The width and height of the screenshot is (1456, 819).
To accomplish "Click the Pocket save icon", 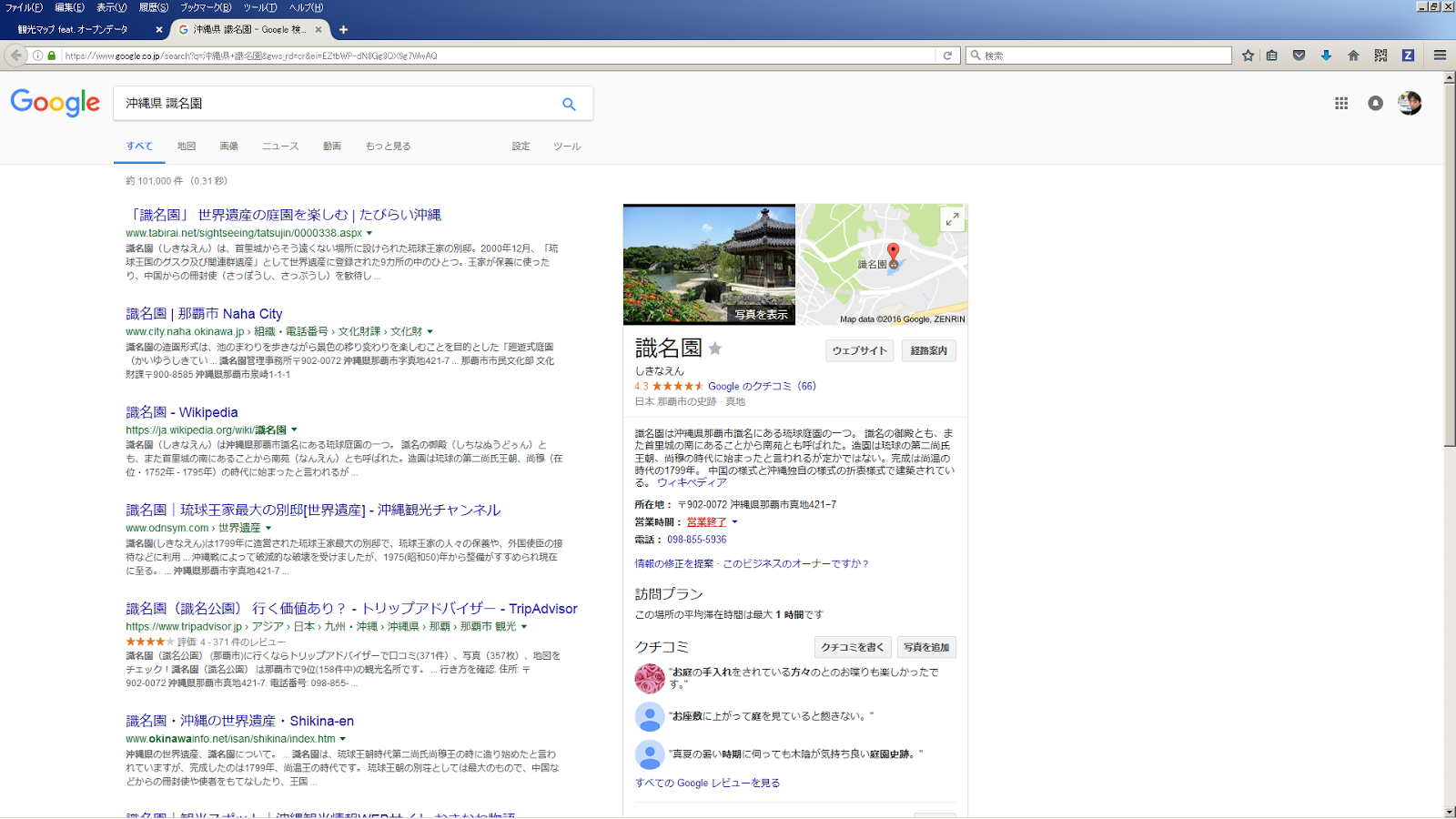I will (x=1299, y=56).
